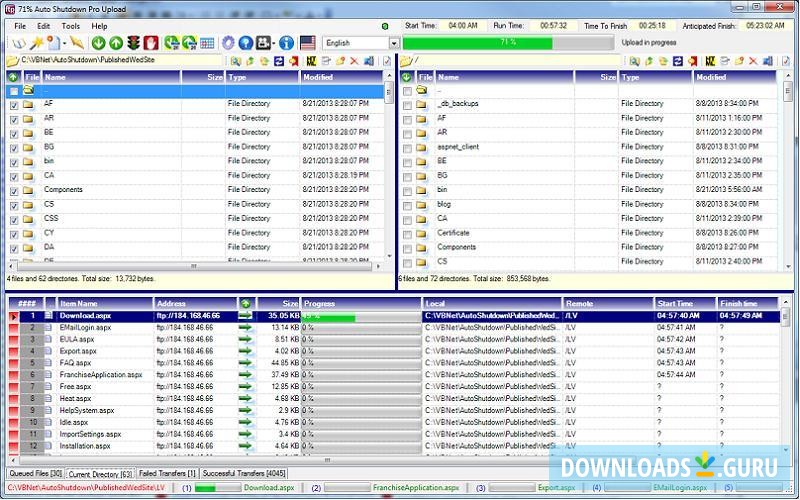This screenshot has width=800, height=500.
Task: Uncheck the CSS folder in local pane
Action: (x=14, y=220)
